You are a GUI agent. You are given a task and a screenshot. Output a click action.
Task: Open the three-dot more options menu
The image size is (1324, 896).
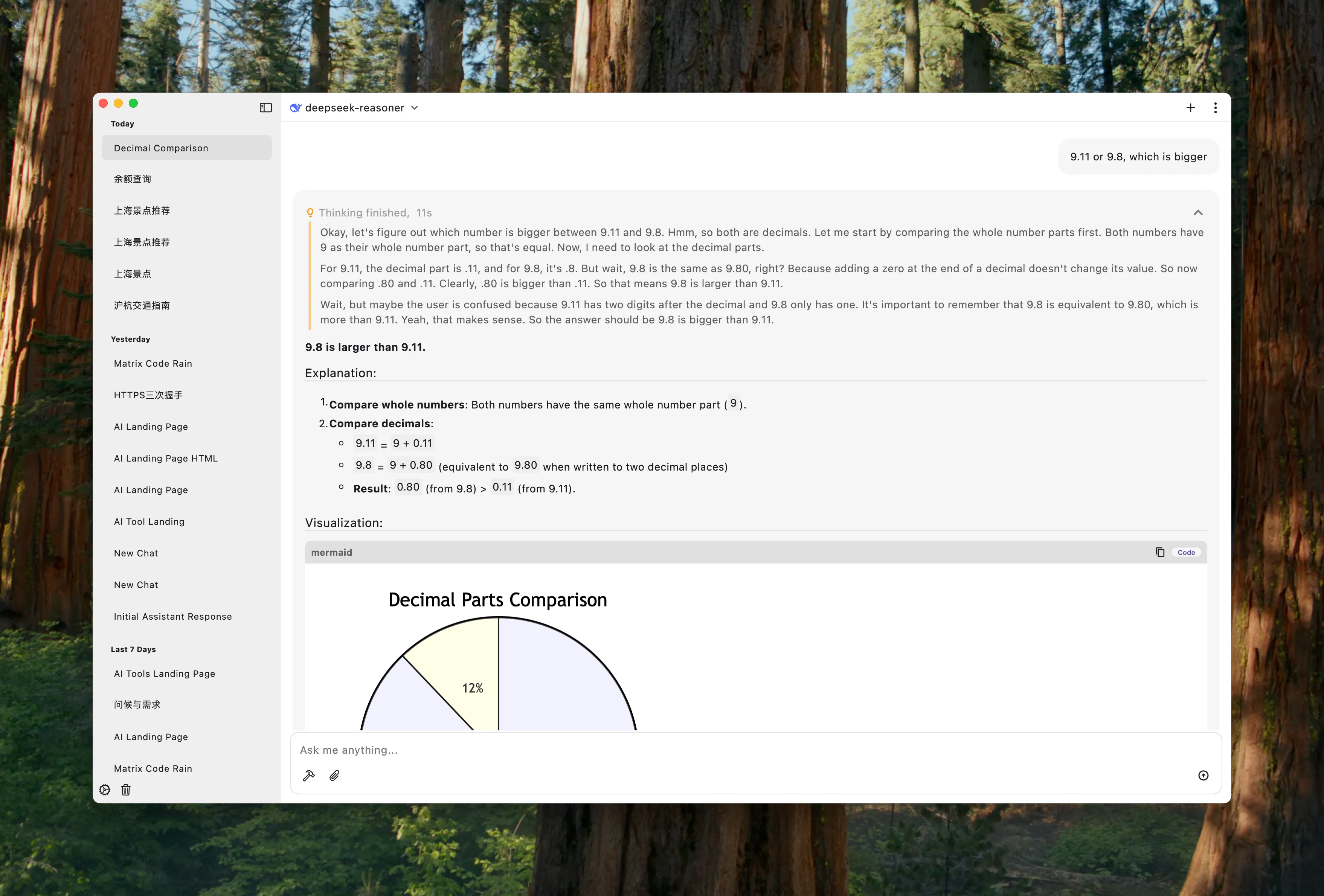click(x=1215, y=108)
